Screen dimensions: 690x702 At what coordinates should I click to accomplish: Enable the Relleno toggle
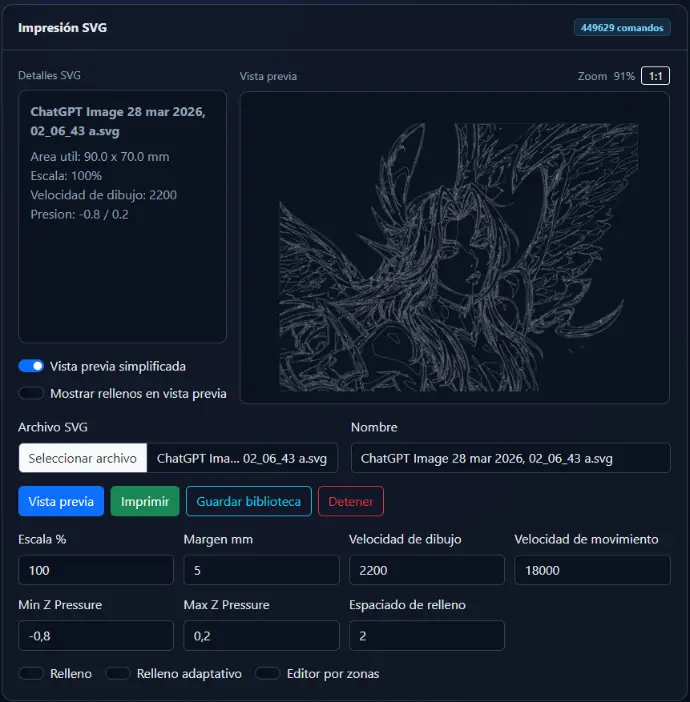coord(32,674)
